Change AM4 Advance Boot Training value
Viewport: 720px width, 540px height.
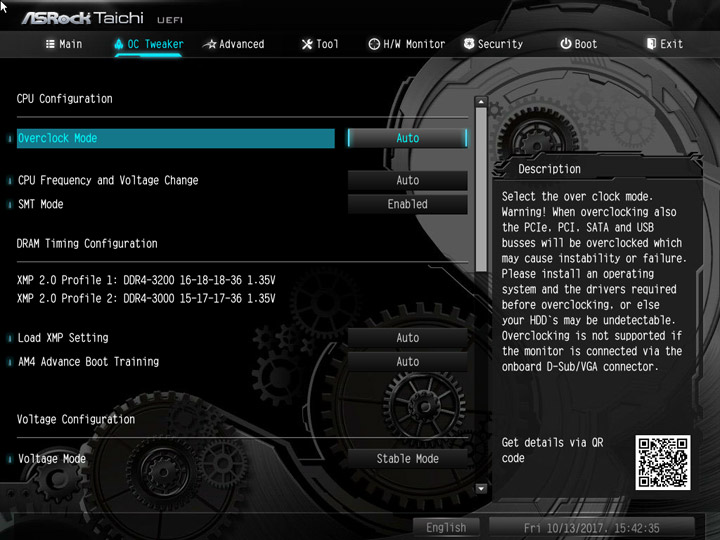(407, 362)
